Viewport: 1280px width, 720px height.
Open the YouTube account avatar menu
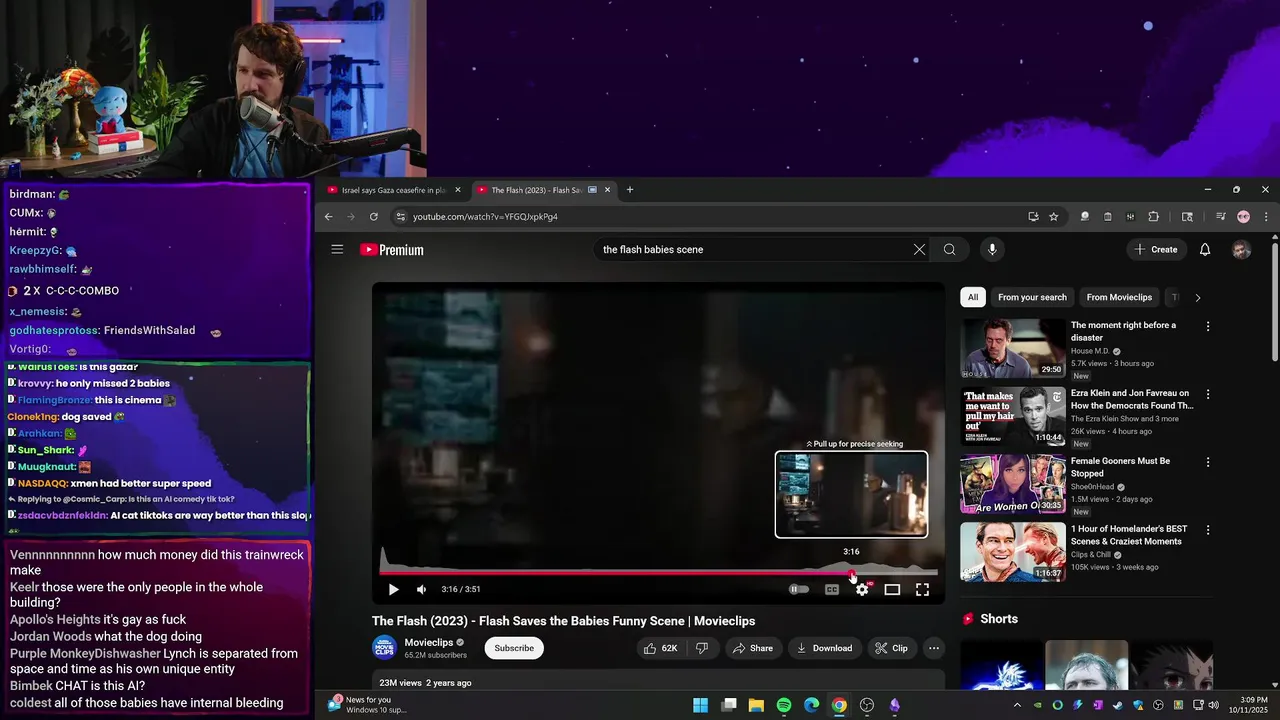click(1241, 249)
